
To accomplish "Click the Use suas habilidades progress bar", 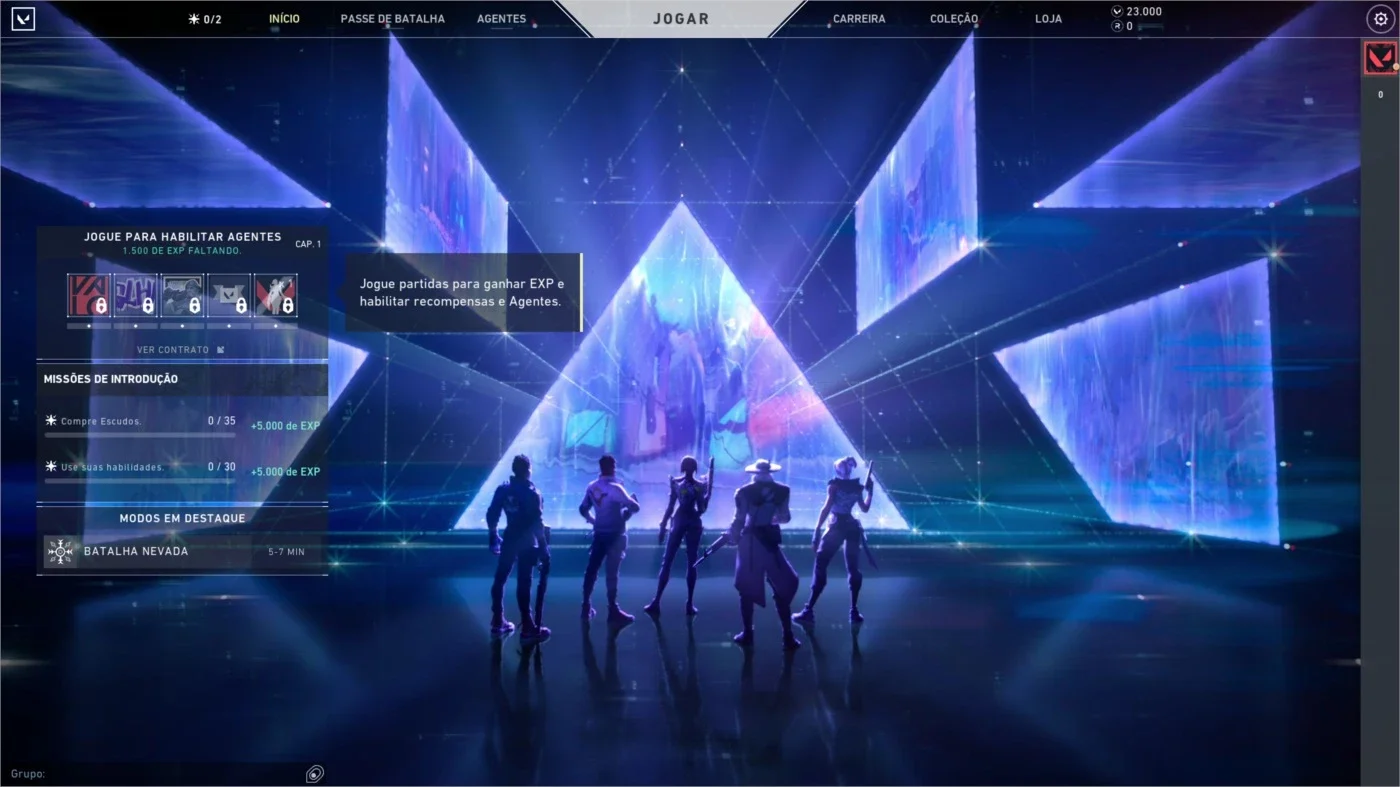I will click(x=140, y=481).
